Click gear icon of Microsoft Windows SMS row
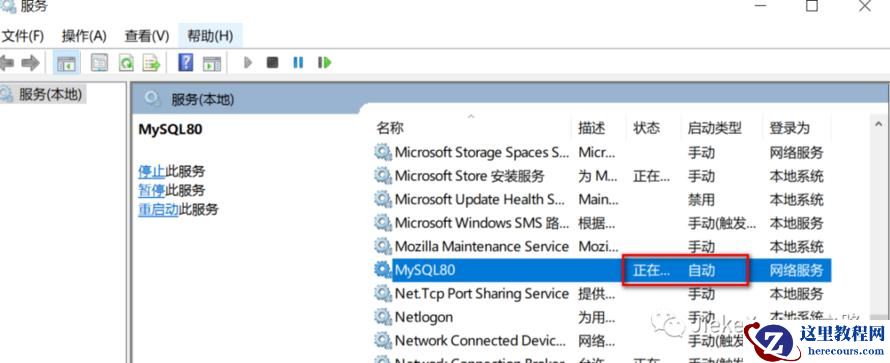Screen dimensions: 890x363 [x=383, y=223]
